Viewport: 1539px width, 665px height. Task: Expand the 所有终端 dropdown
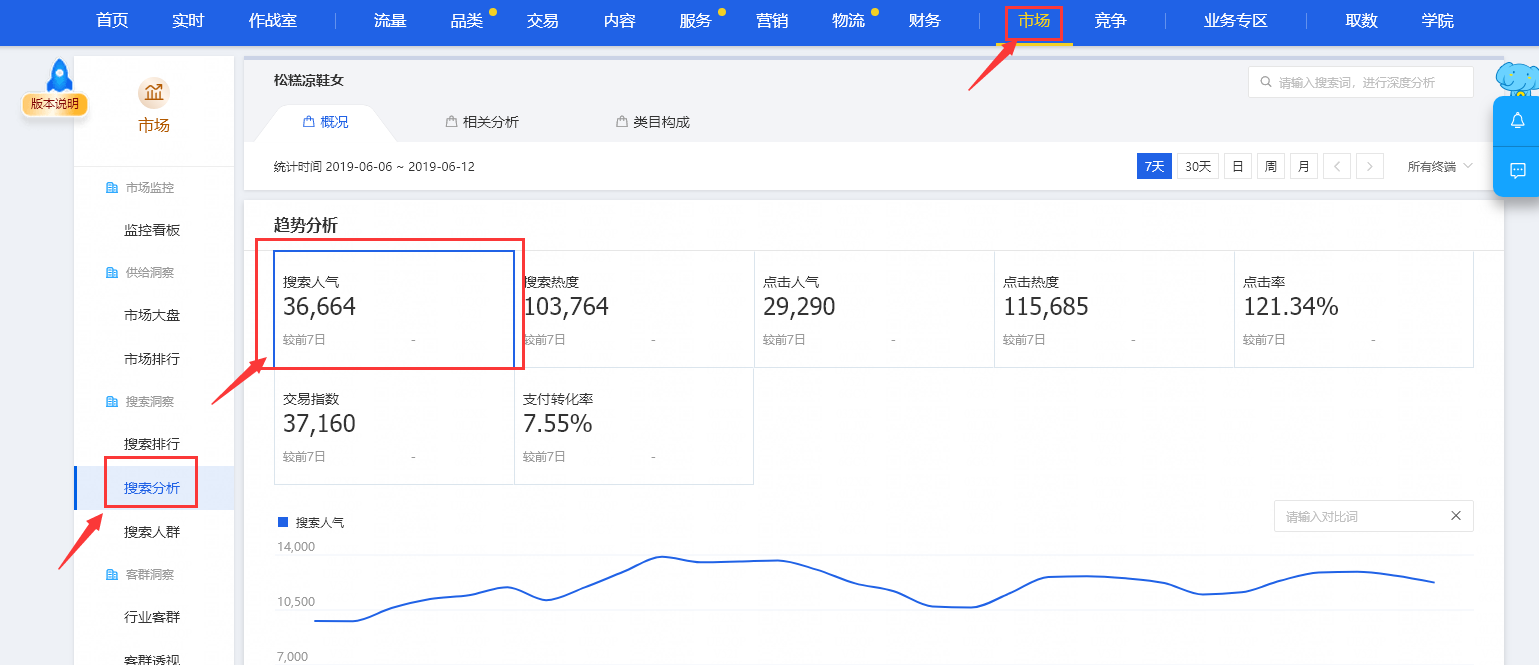(x=1440, y=166)
